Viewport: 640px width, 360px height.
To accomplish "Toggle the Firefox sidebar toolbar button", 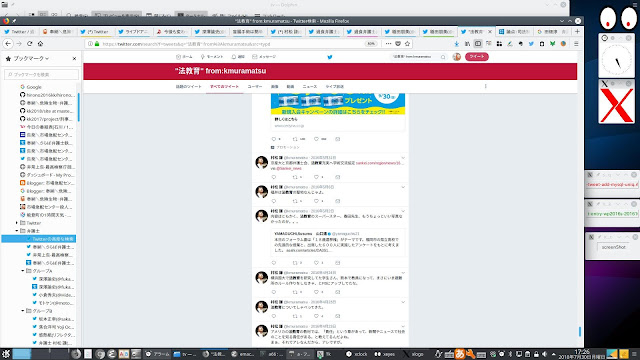I will coord(478,44).
